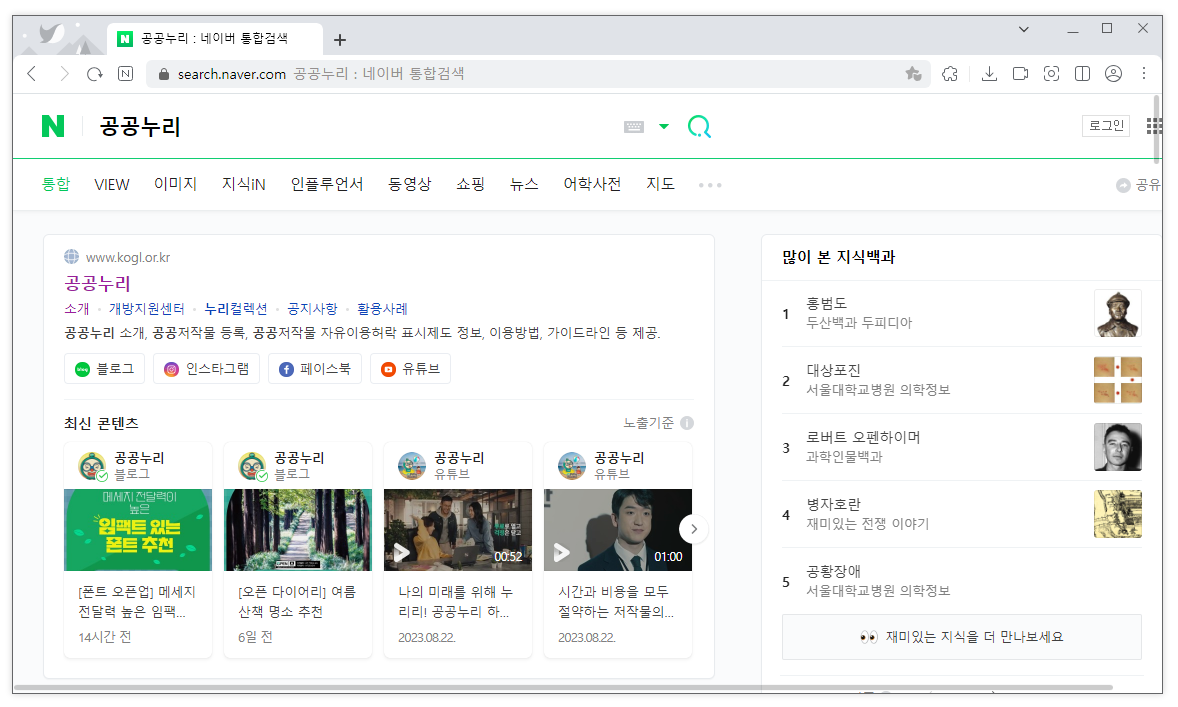Open the 뉴스 tab
Image resolution: width=1178 pixels, height=707 pixels.
[524, 184]
